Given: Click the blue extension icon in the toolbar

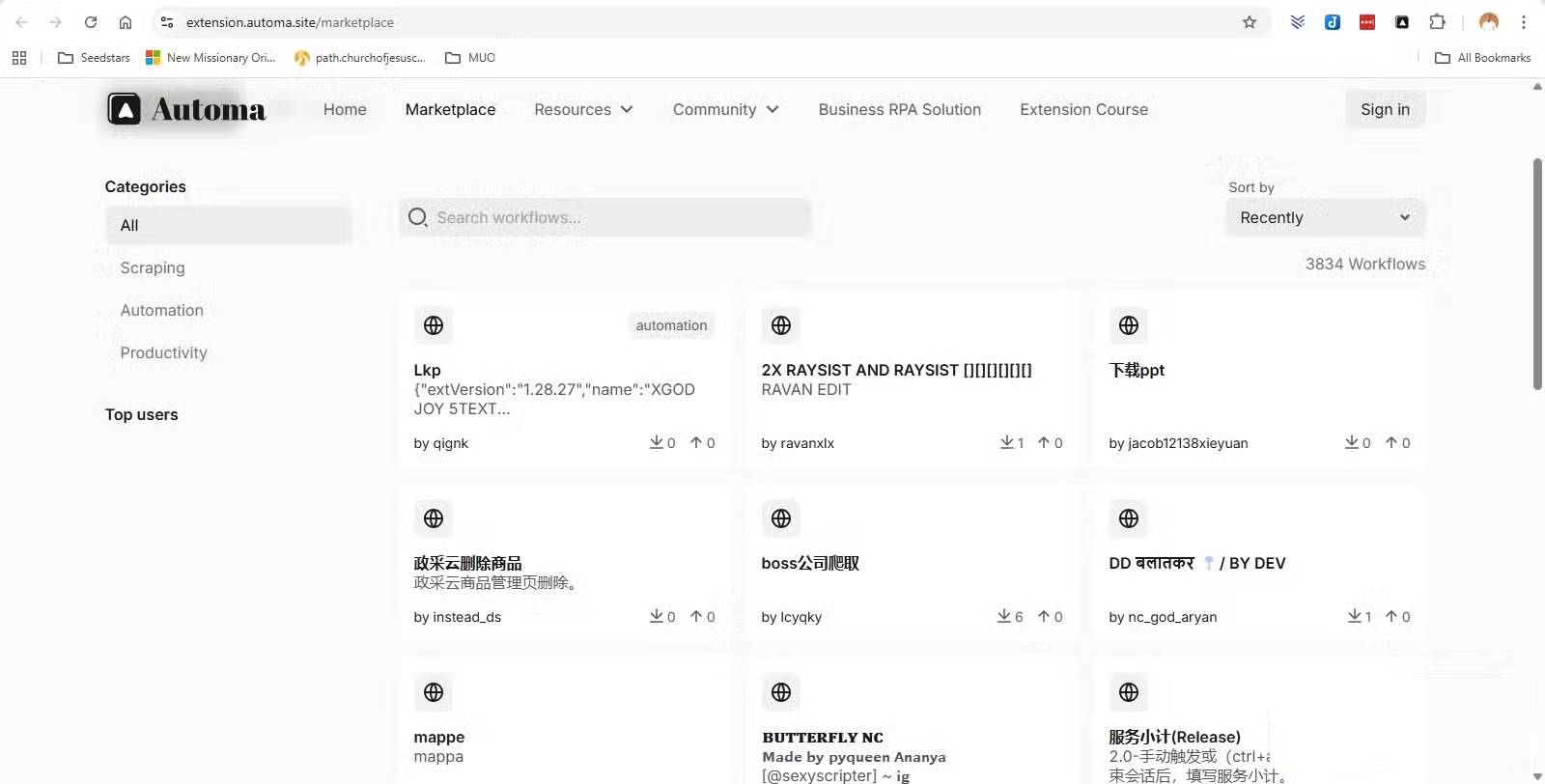Looking at the screenshot, I should pos(1333,22).
